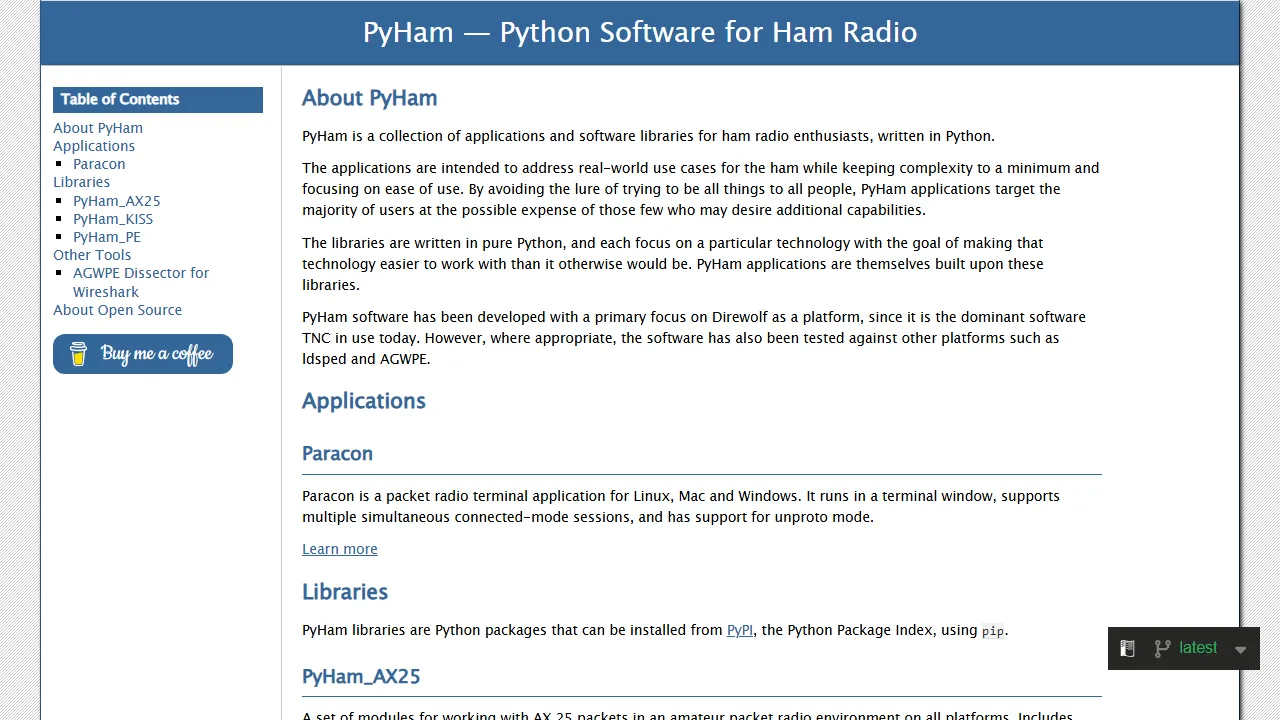This screenshot has width=1280, height=720.
Task: Select 'Applications' in the sidebar
Action: pyautogui.click(x=94, y=146)
